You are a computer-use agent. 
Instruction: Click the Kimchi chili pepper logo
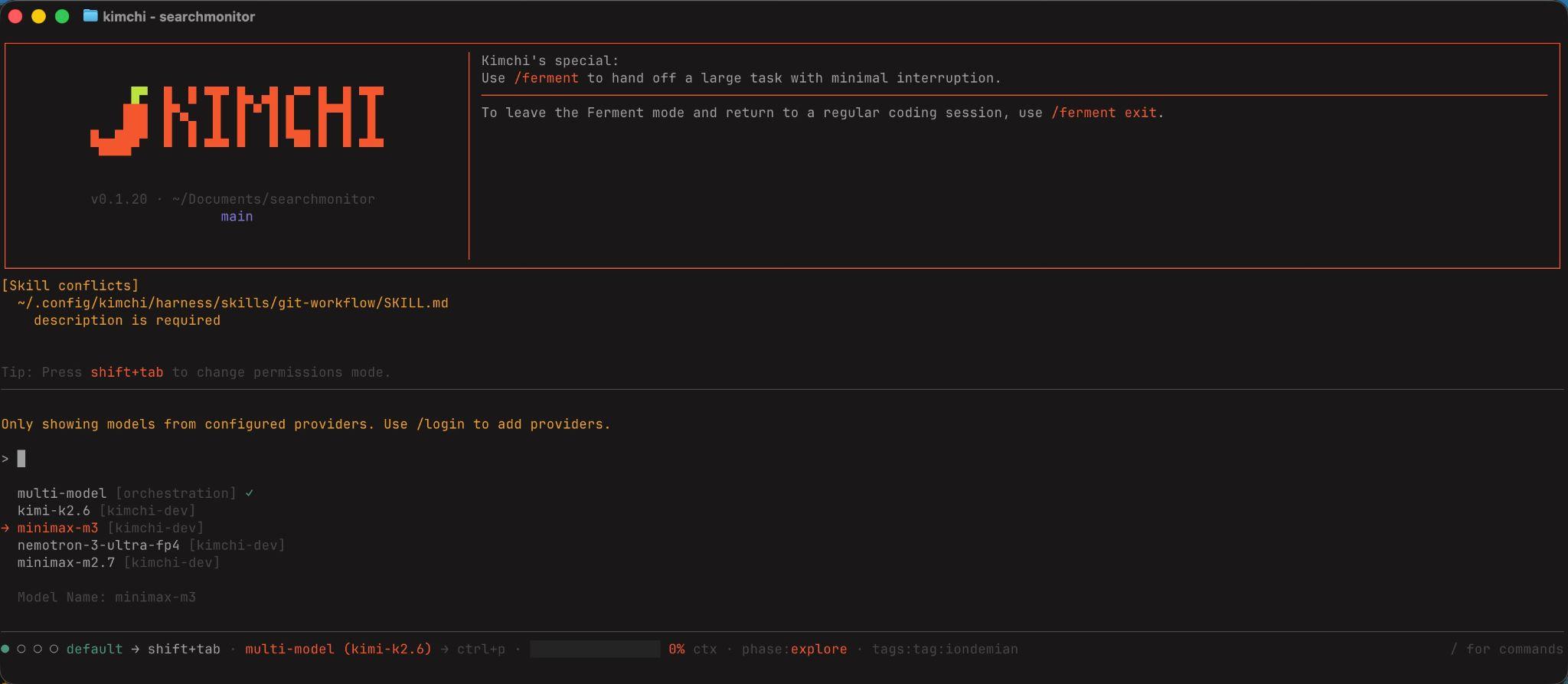pyautogui.click(x=119, y=121)
